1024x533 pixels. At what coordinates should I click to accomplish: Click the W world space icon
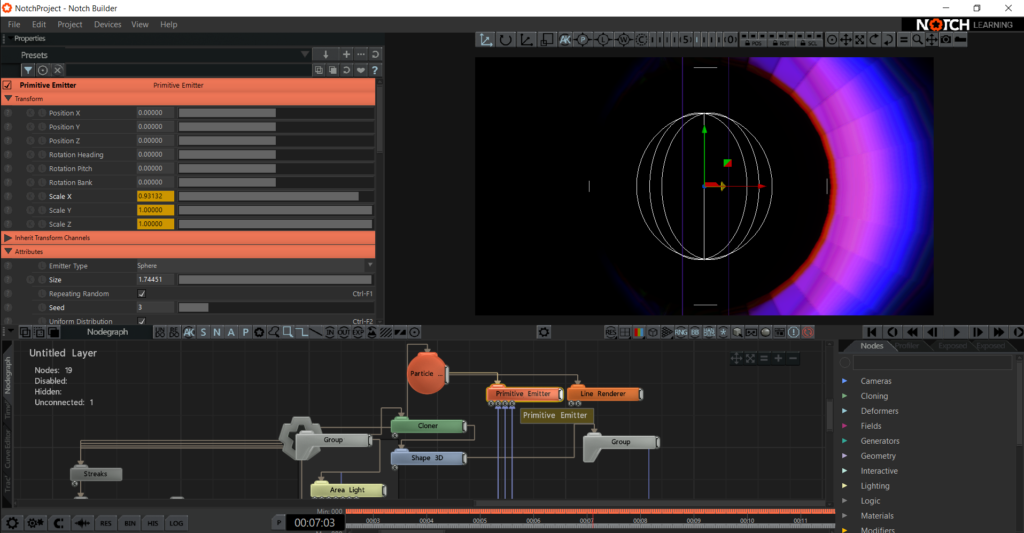pyautogui.click(x=623, y=40)
